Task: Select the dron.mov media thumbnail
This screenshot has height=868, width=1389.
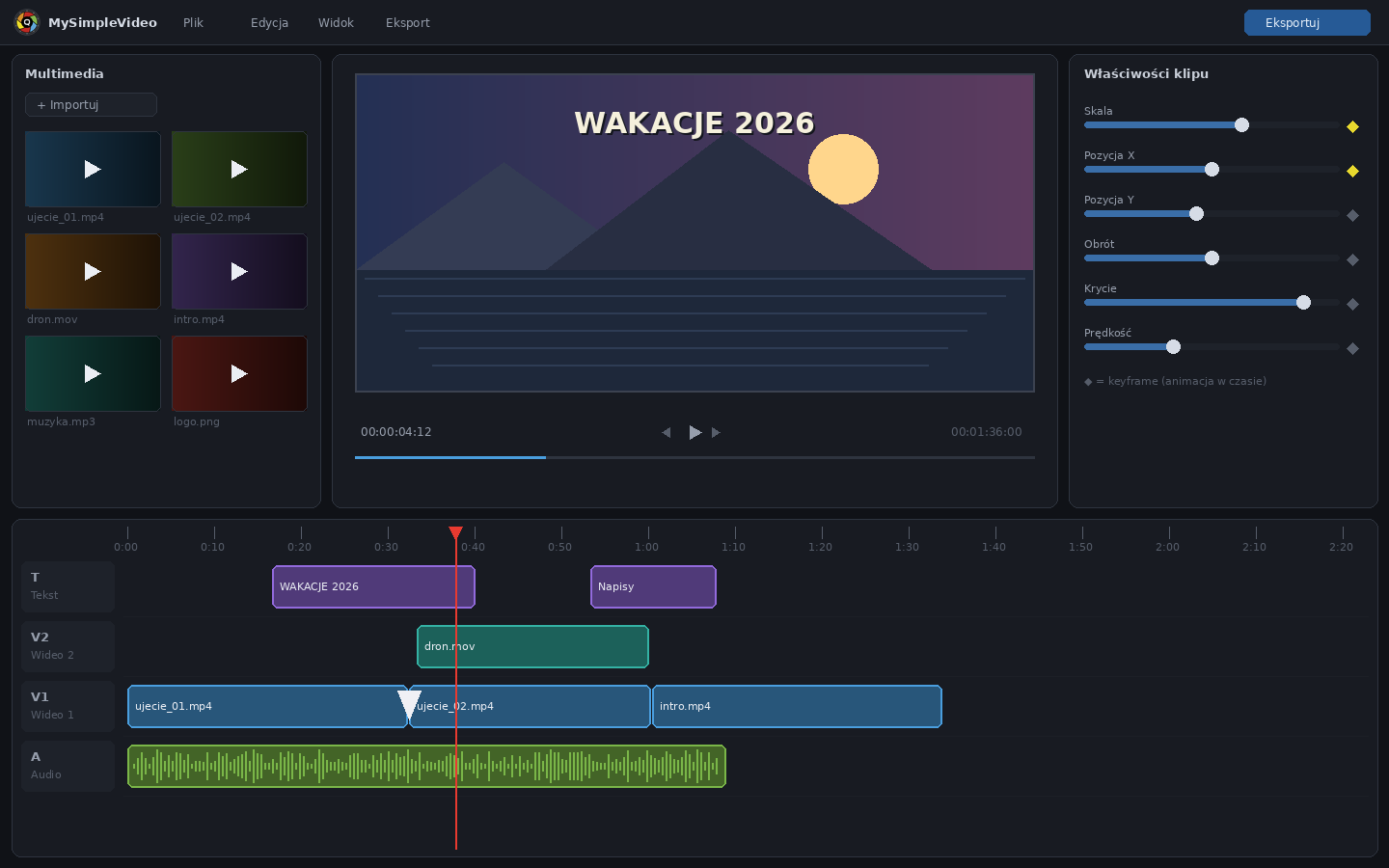Action: 93,271
